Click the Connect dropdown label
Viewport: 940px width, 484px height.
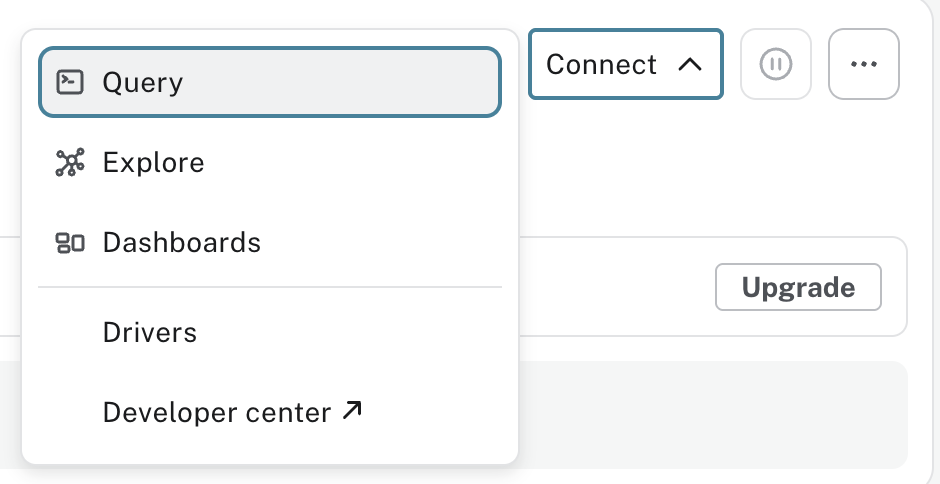tap(601, 65)
